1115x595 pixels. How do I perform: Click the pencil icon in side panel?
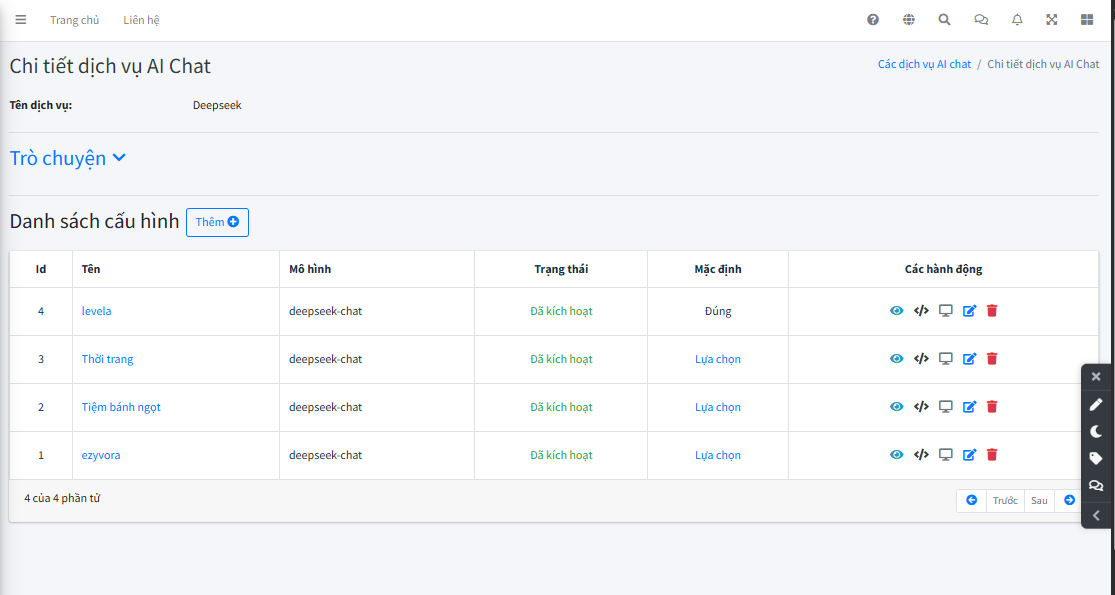1096,404
